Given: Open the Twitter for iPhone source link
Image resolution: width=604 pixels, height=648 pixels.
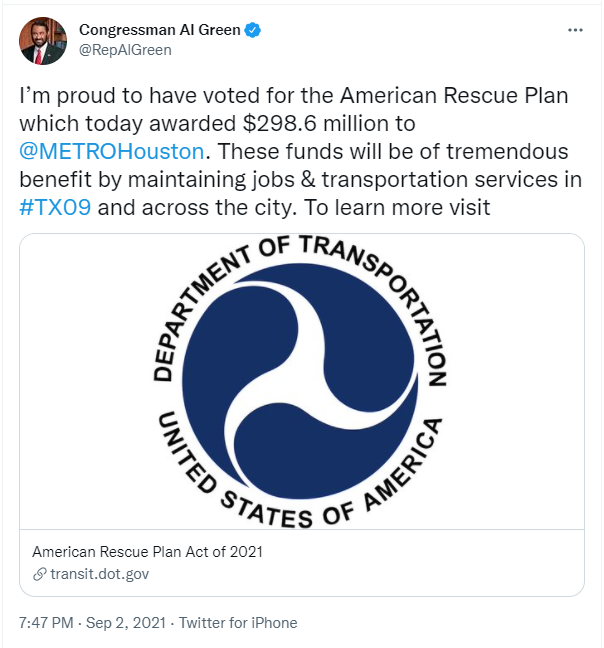Looking at the screenshot, I should tap(238, 623).
